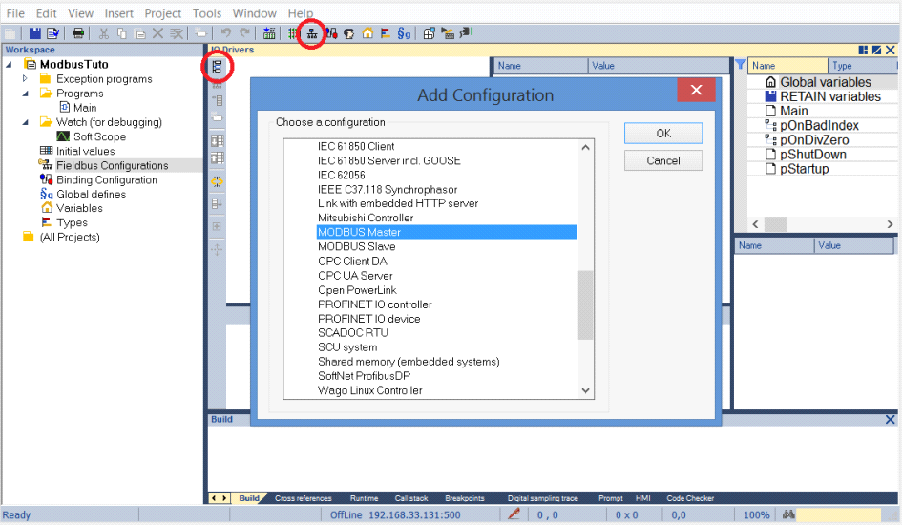This screenshot has height=526, width=904.
Task: Select Global variables in variables panel
Action: point(826,82)
